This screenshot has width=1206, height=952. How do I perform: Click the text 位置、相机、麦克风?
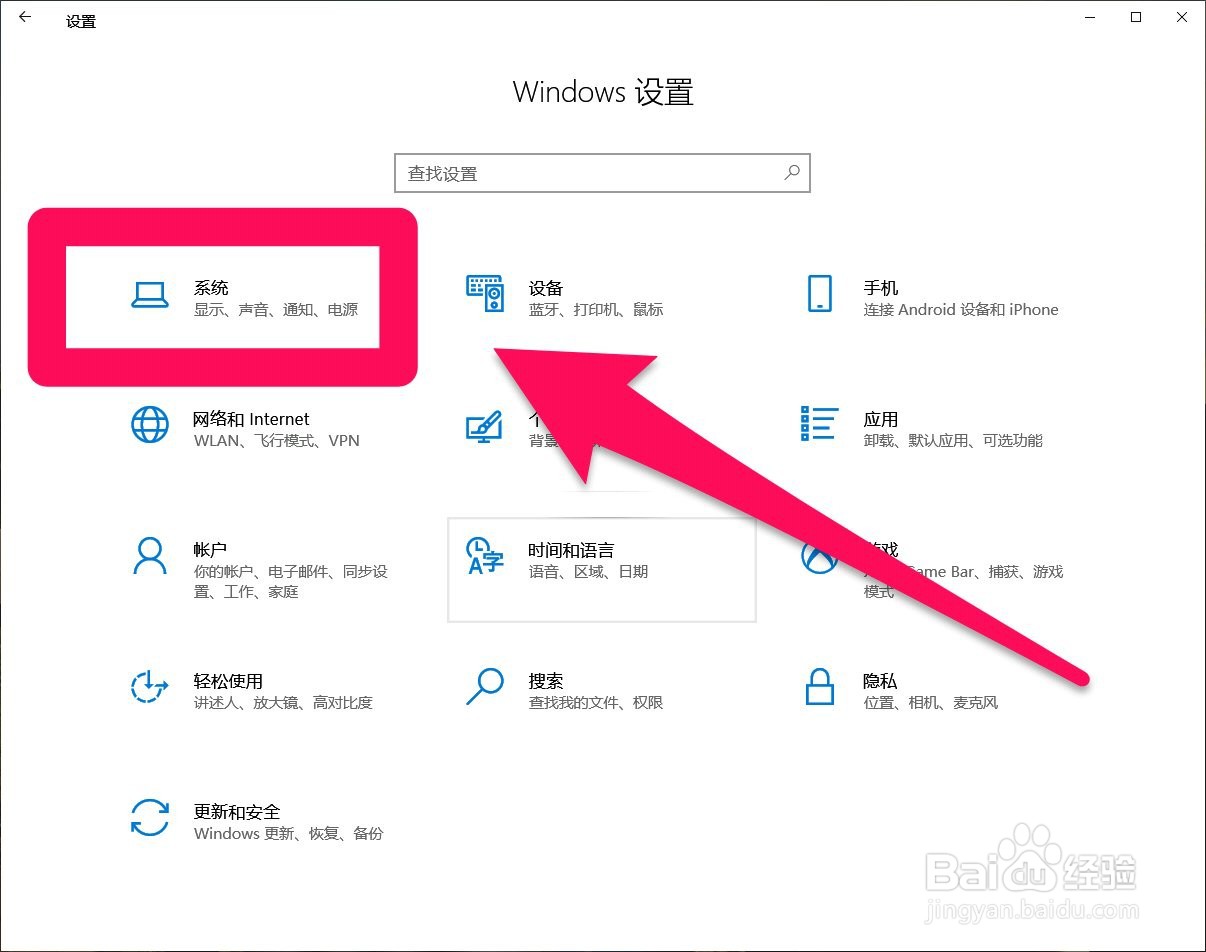(931, 703)
